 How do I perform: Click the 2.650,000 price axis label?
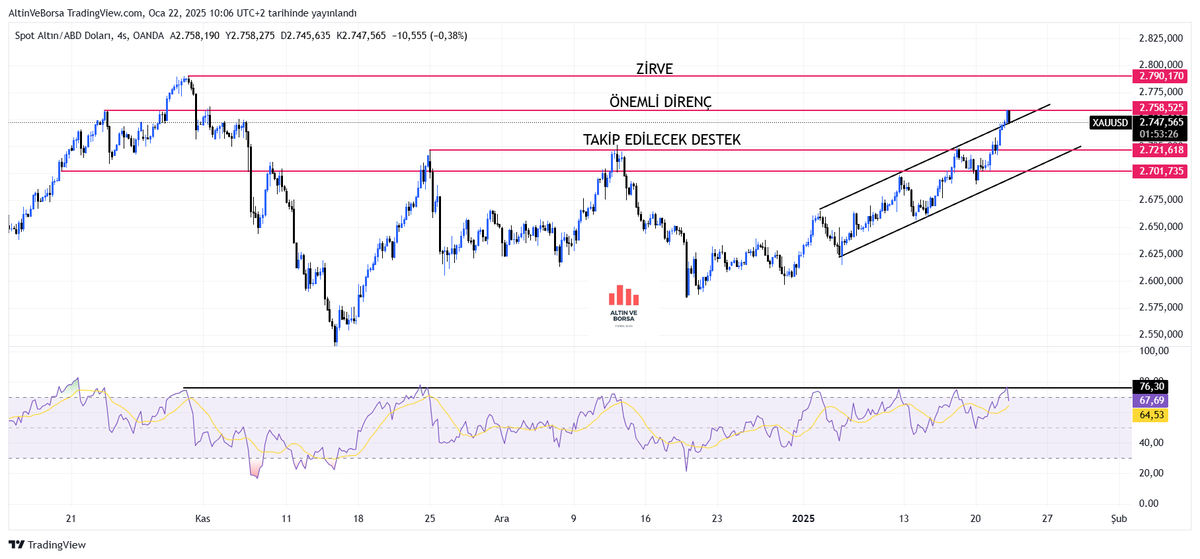click(1161, 227)
